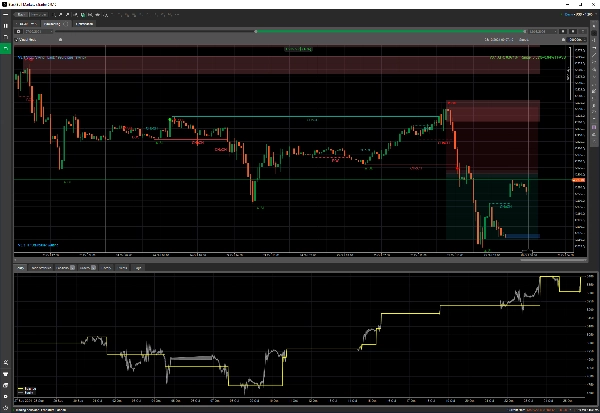Select the green highlighted left sidebar icon
600x413 pixels.
click(x=5, y=48)
